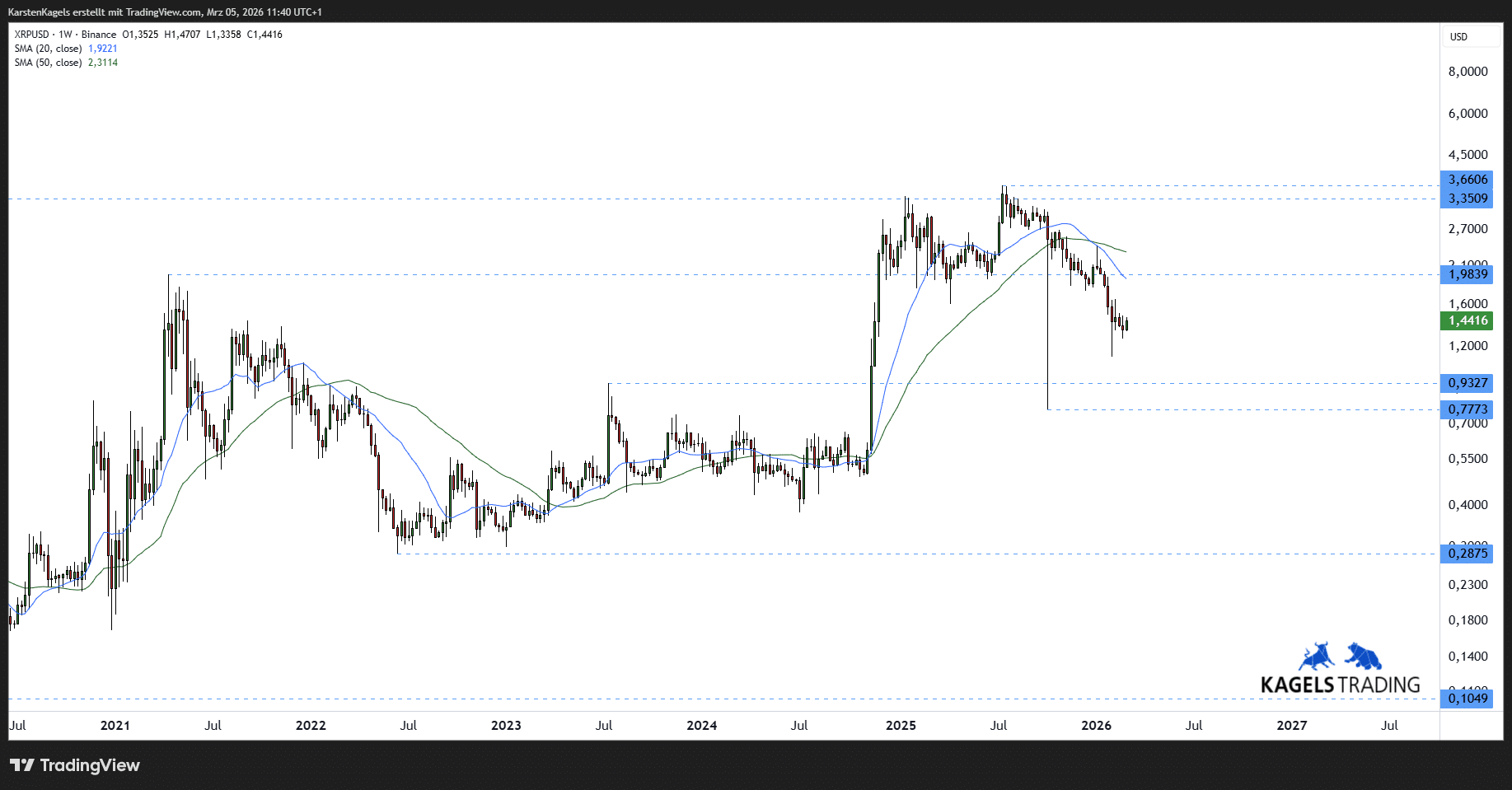Click the 3,3509 price level label
This screenshot has width=1512, height=790.
point(1468,199)
